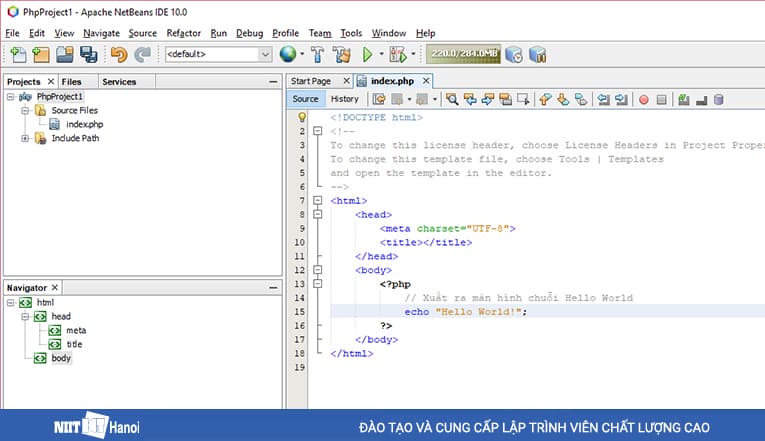This screenshot has width=765, height=441.
Task: Click the Comment icon in editor toolbar
Action: coord(684,100)
